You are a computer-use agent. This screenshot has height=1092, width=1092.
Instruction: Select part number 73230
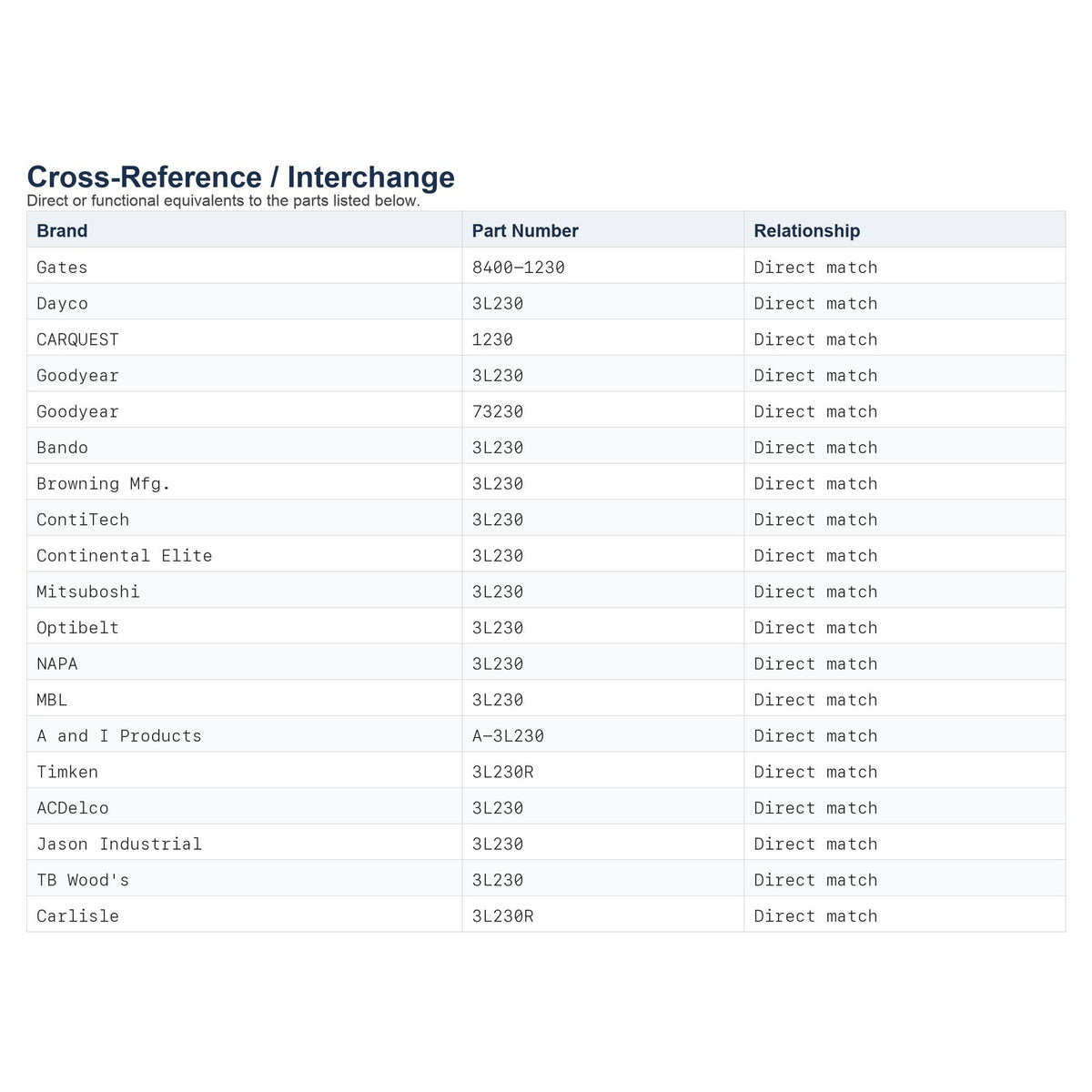[x=498, y=412]
